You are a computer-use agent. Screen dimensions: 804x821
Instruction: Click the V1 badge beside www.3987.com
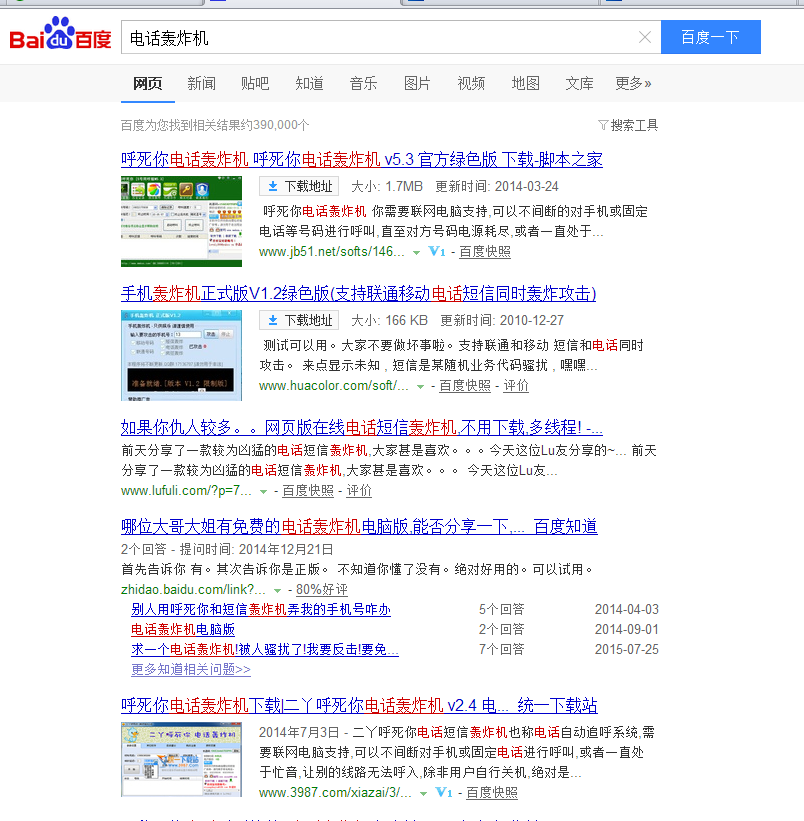(x=444, y=793)
